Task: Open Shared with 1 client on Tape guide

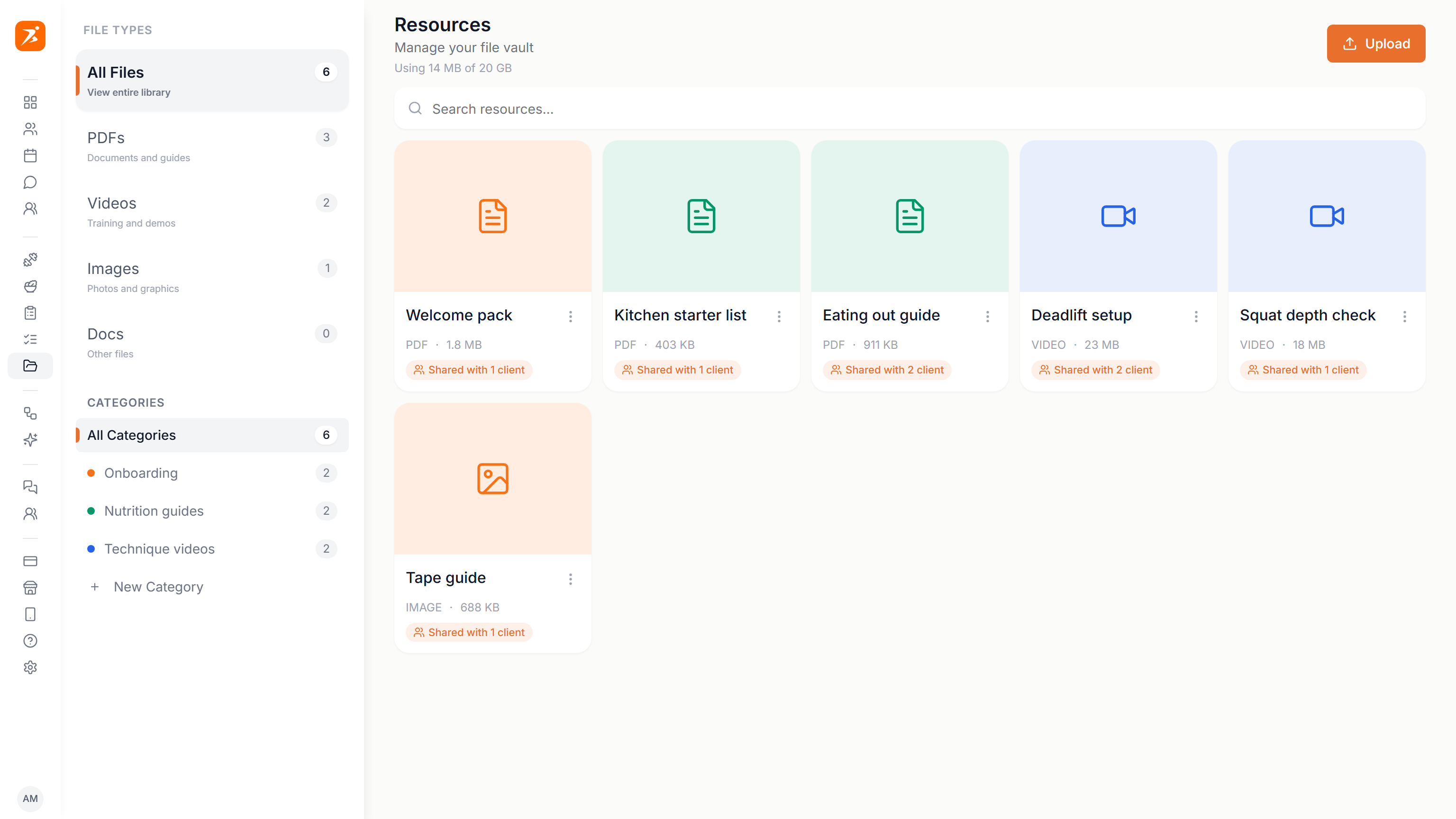Action: [469, 632]
